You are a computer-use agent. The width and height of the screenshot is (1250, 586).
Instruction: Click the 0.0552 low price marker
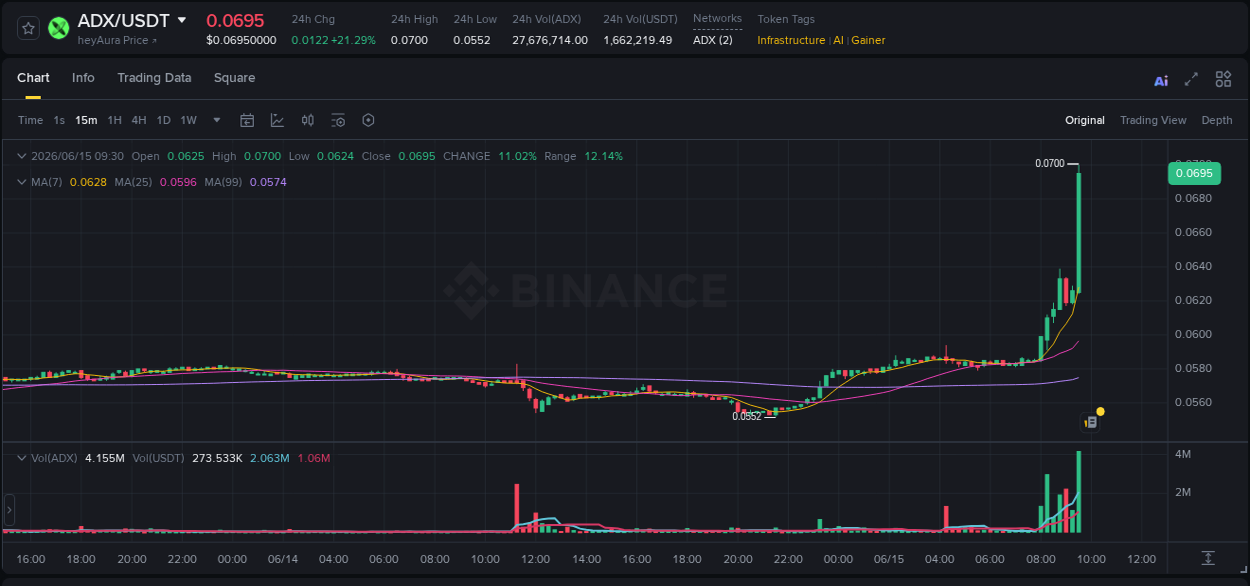pos(746,416)
